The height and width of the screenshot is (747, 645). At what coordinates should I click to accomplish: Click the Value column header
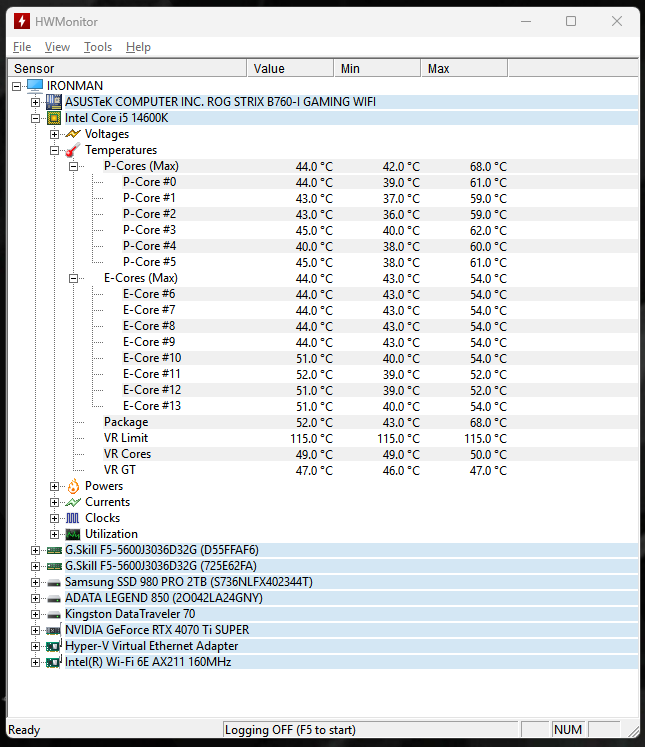[x=290, y=68]
